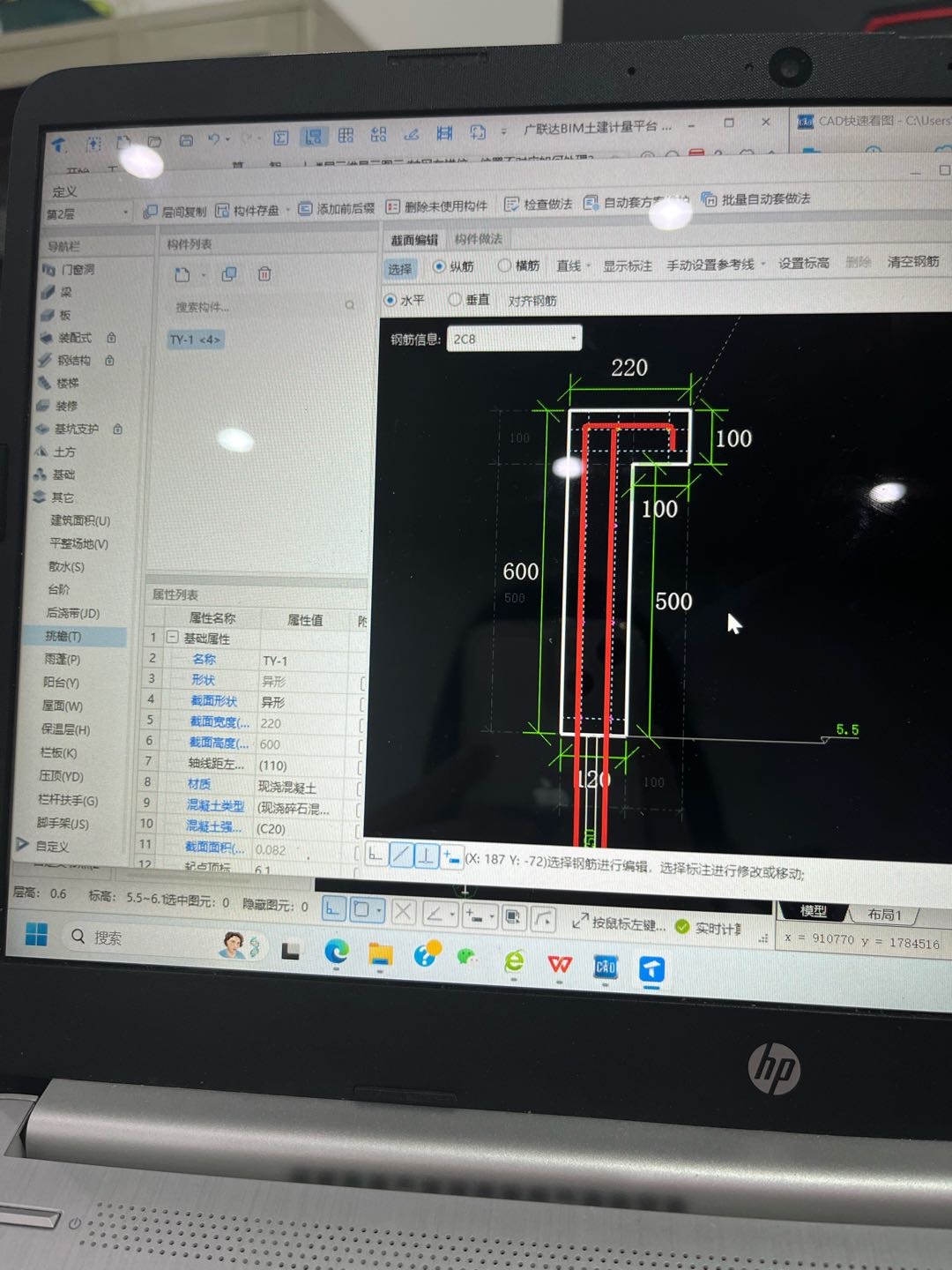Image resolution: width=952 pixels, height=1270 pixels.
Task: Click the new component icon in 构件列表
Action: [182, 274]
